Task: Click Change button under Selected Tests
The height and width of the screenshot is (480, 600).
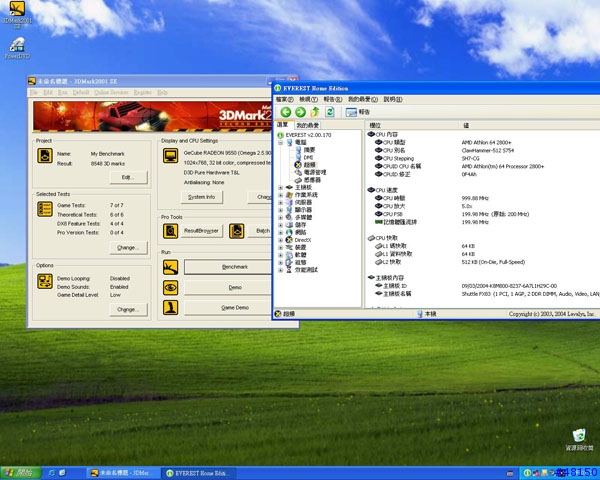Action: pyautogui.click(x=128, y=248)
